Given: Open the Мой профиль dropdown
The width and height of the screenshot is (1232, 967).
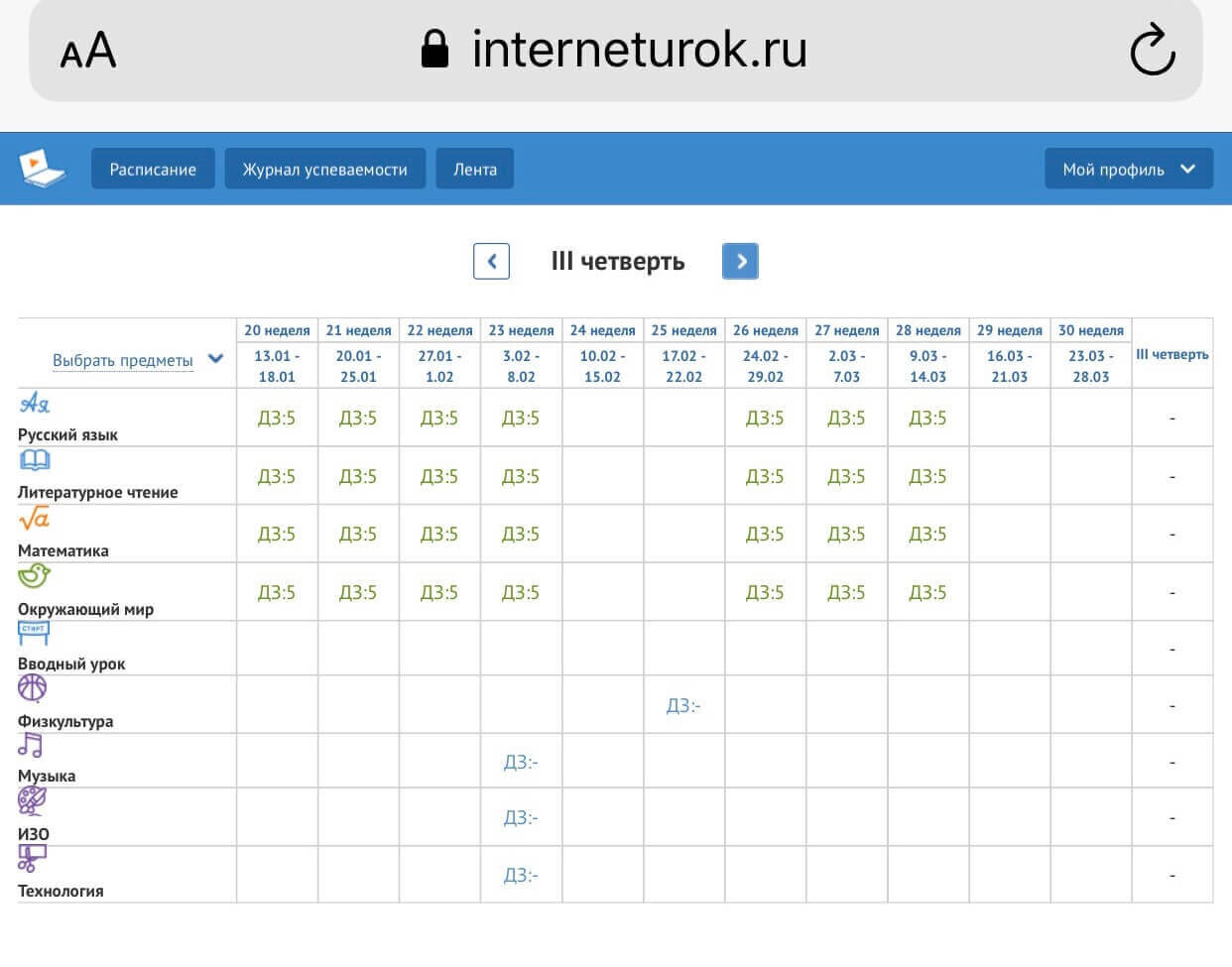Looking at the screenshot, I should [x=1128, y=170].
